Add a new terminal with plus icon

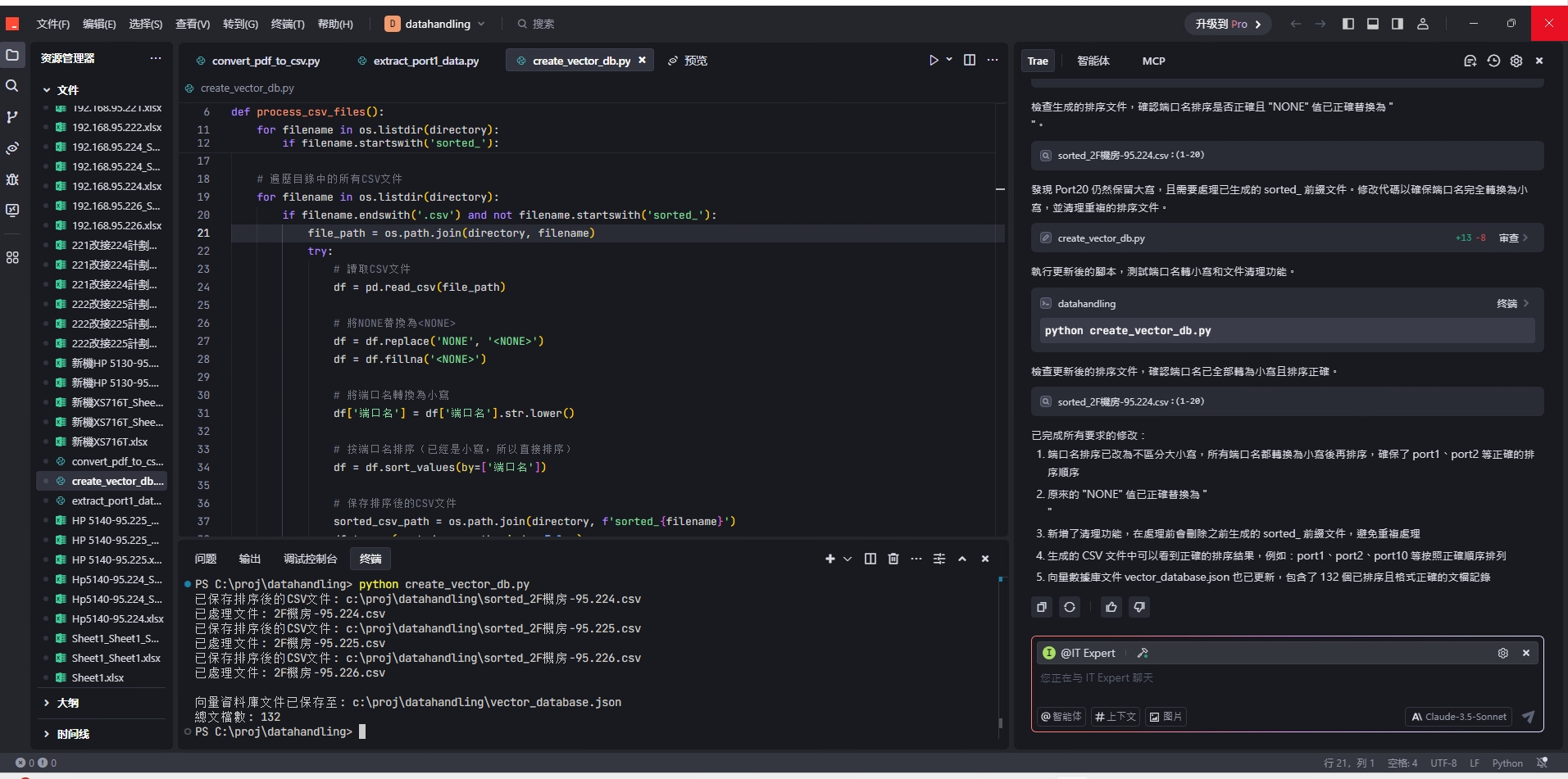pos(830,559)
